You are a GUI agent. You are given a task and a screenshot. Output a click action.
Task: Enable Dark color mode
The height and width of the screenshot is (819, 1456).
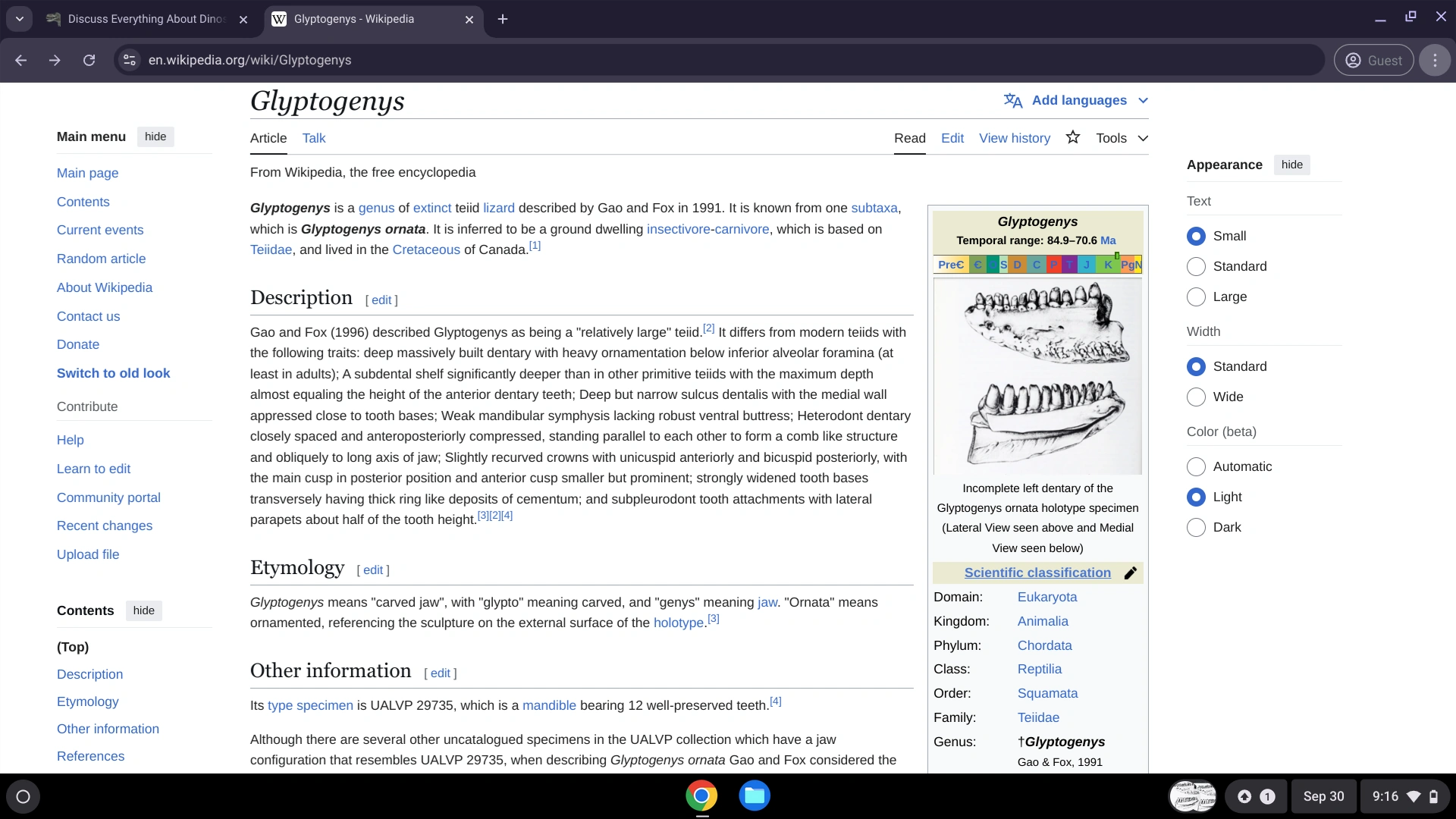(x=1196, y=527)
